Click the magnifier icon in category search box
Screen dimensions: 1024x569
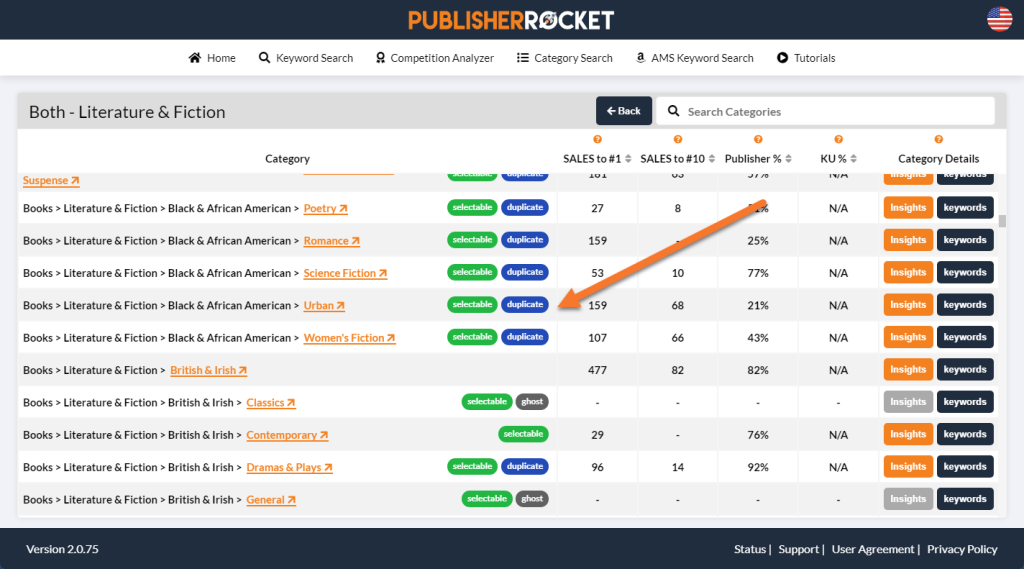click(x=674, y=111)
